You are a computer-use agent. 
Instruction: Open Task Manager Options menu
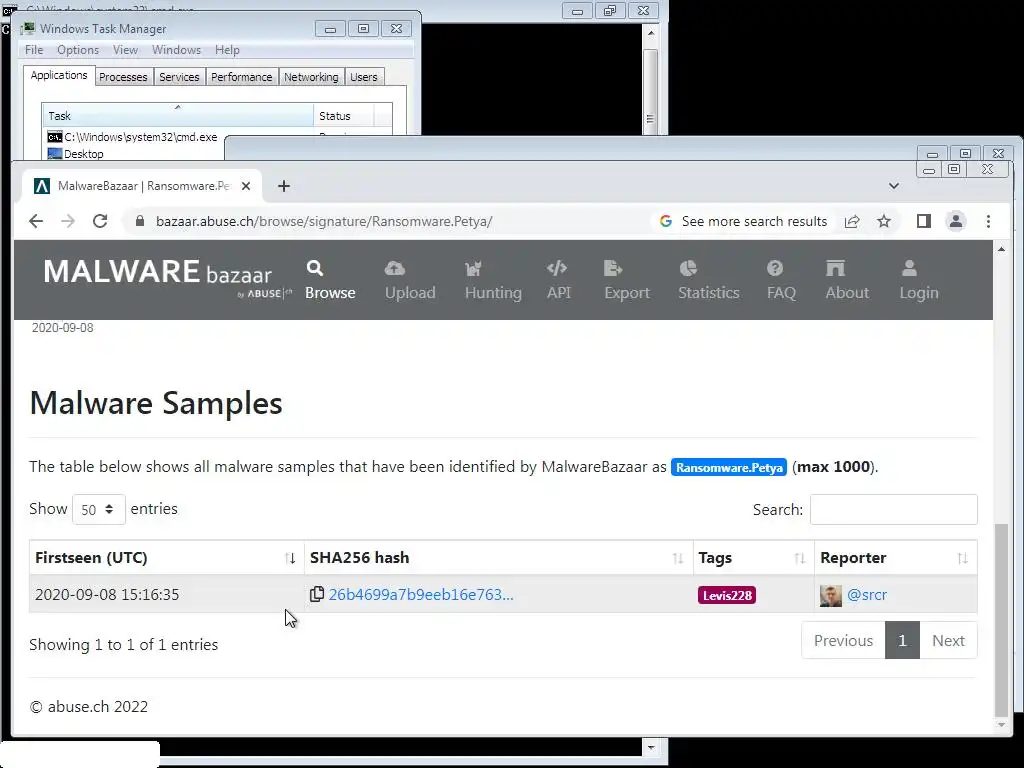click(x=78, y=50)
